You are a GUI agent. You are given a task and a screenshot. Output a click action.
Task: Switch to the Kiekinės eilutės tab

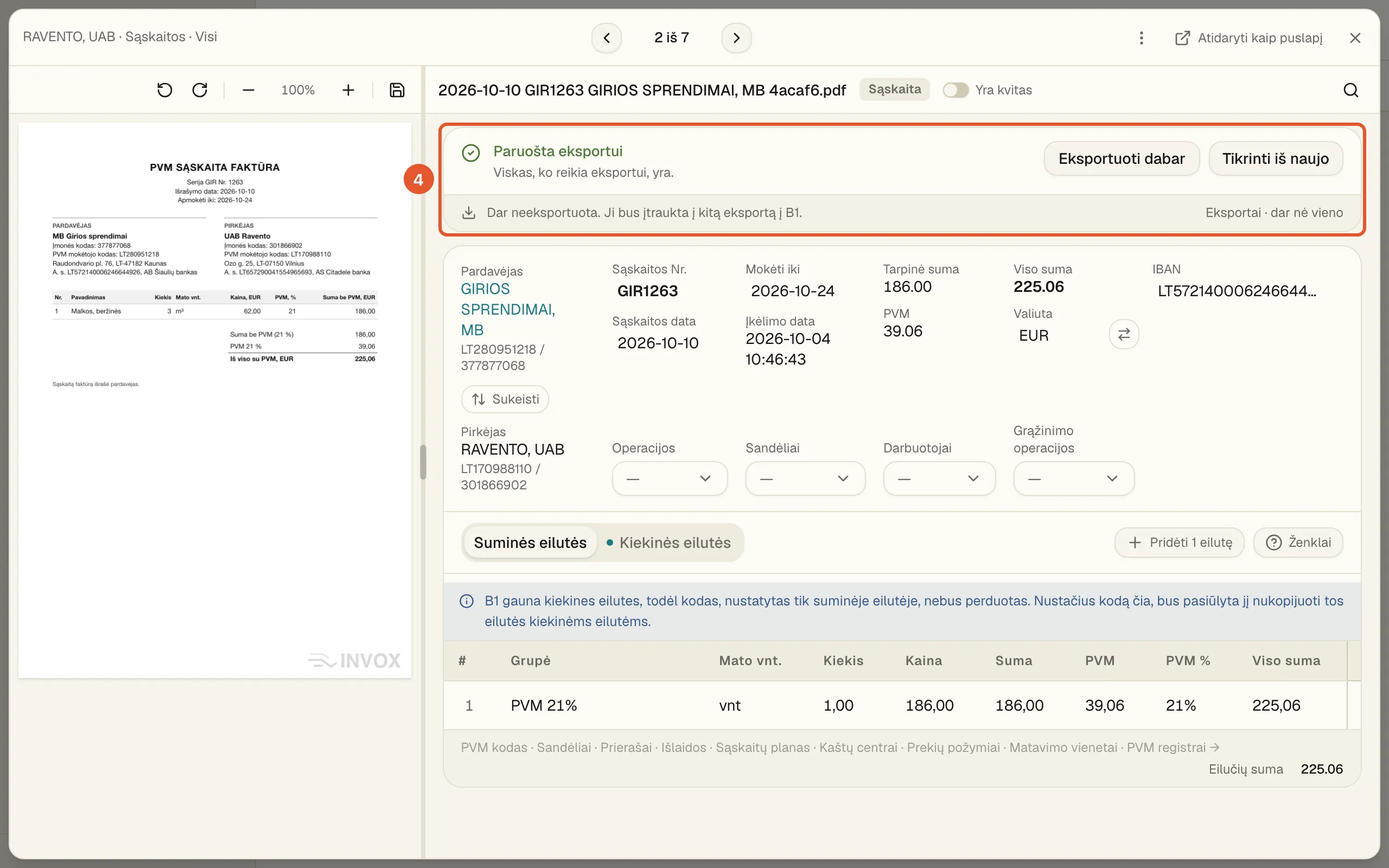point(669,542)
